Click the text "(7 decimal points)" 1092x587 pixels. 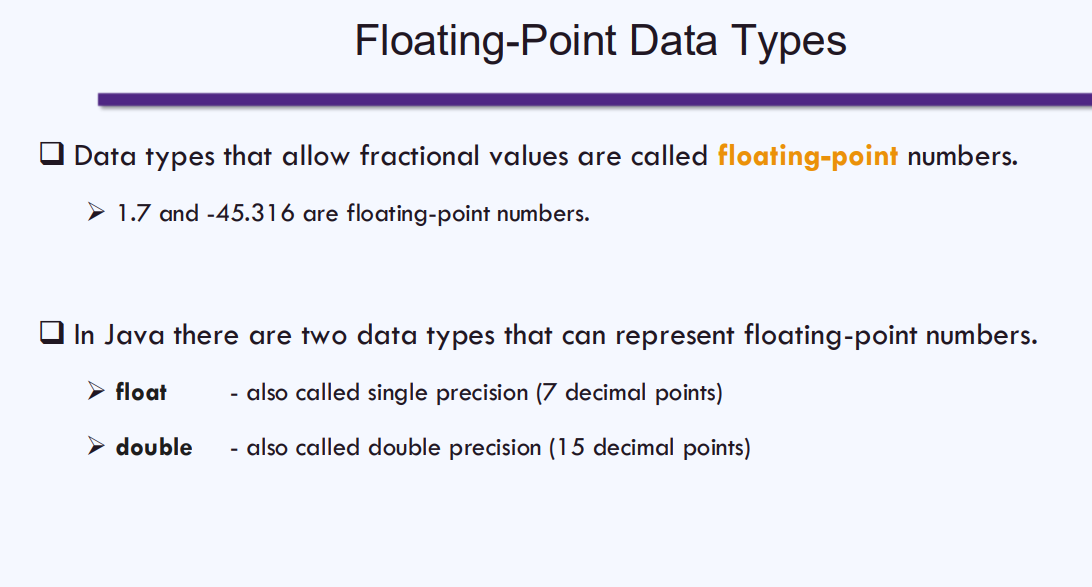pyautogui.click(x=629, y=393)
